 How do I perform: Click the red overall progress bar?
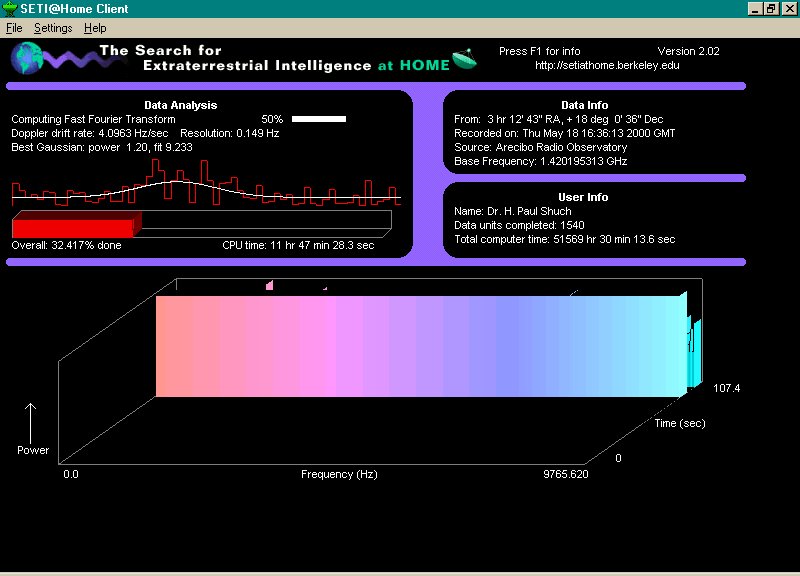pyautogui.click(x=77, y=224)
